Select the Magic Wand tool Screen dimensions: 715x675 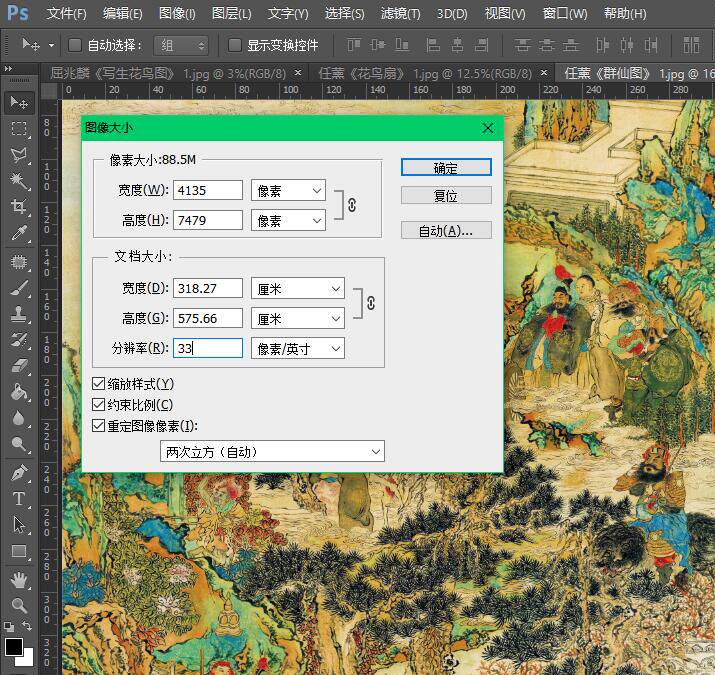pyautogui.click(x=19, y=181)
